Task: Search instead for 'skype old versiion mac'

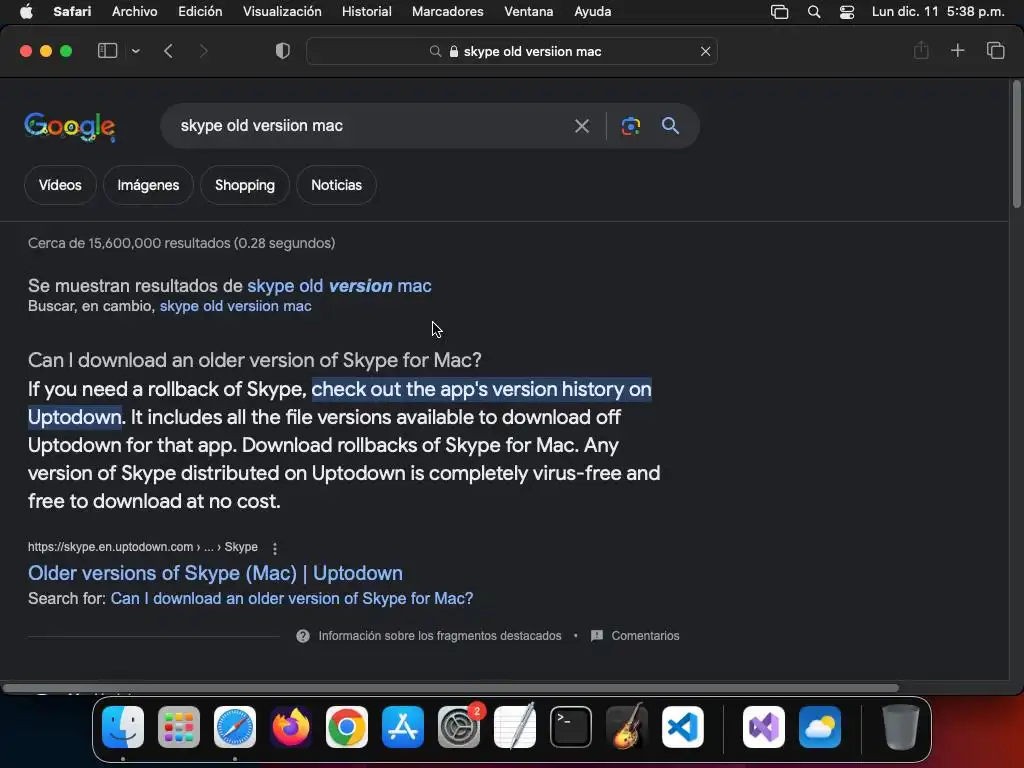Action: coord(236,306)
